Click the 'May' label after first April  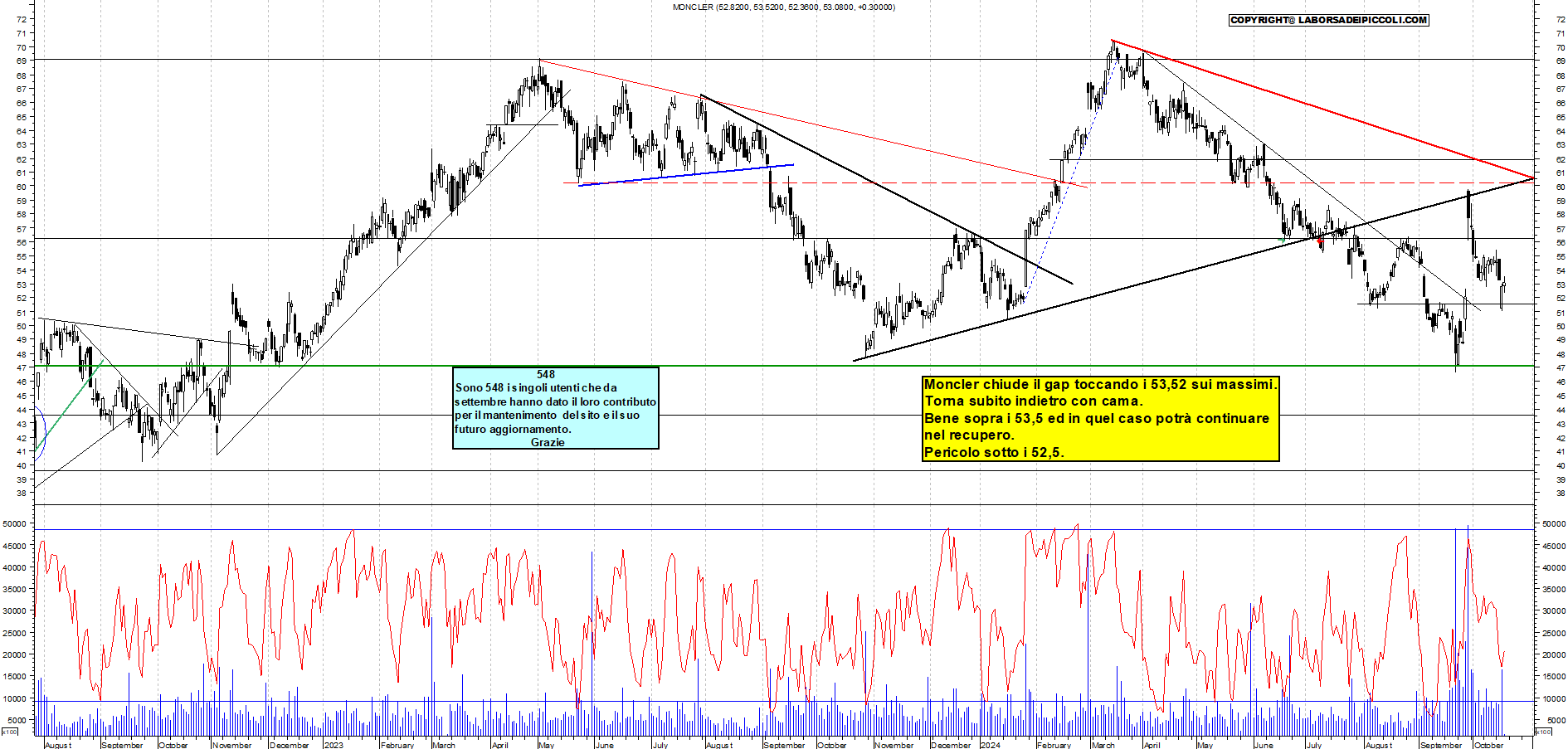[x=546, y=745]
